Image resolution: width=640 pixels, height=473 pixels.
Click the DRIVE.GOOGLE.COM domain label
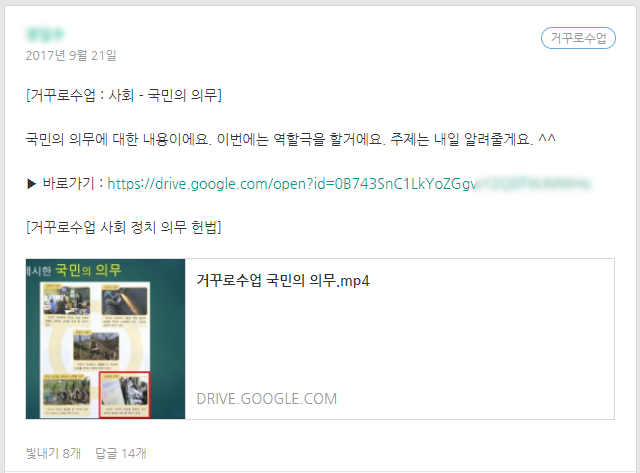[267, 399]
